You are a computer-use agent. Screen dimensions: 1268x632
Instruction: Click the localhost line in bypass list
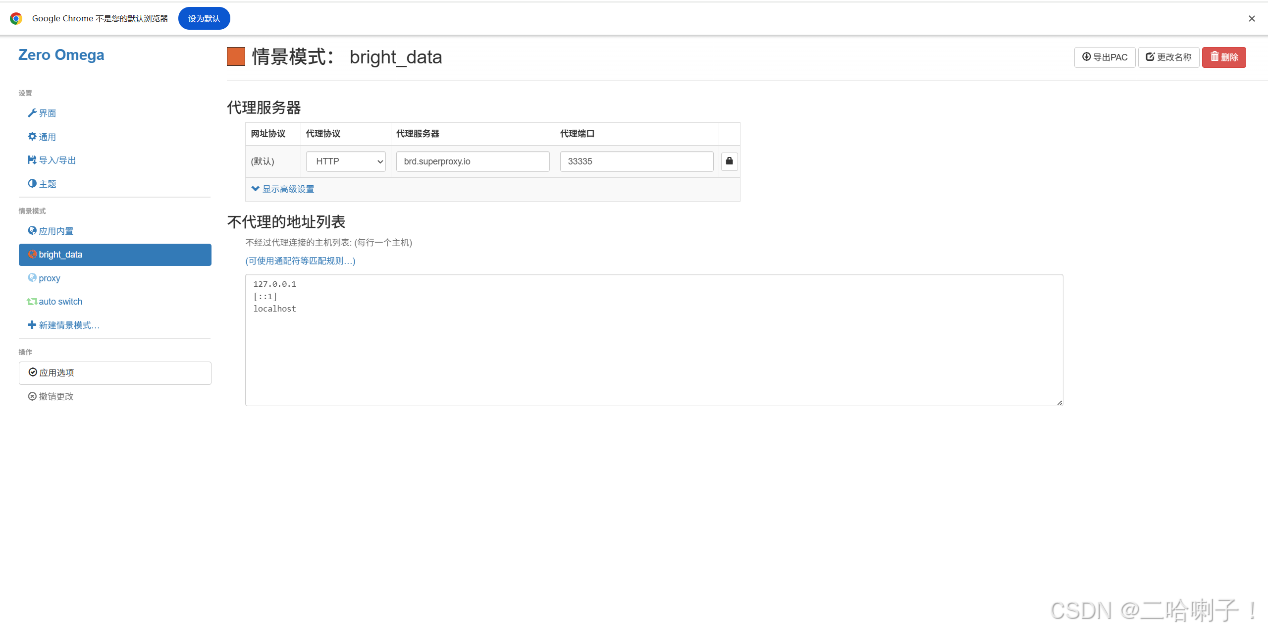[275, 309]
